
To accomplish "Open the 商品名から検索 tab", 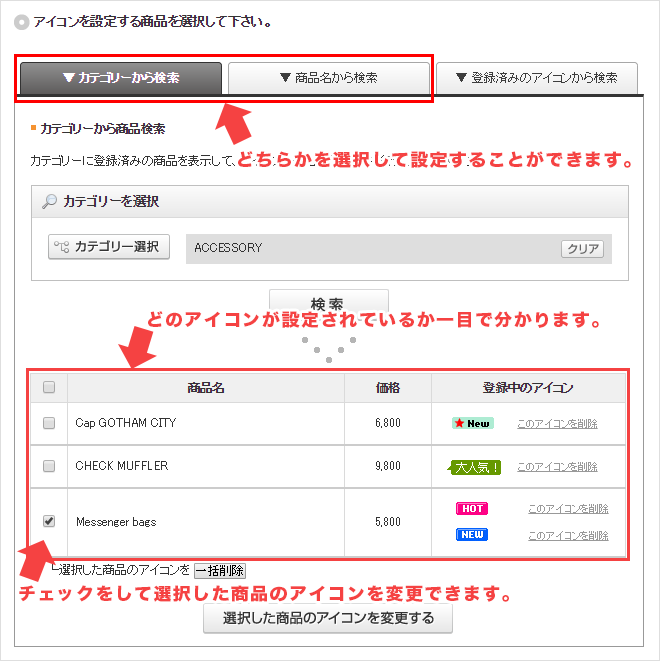I will [329, 78].
